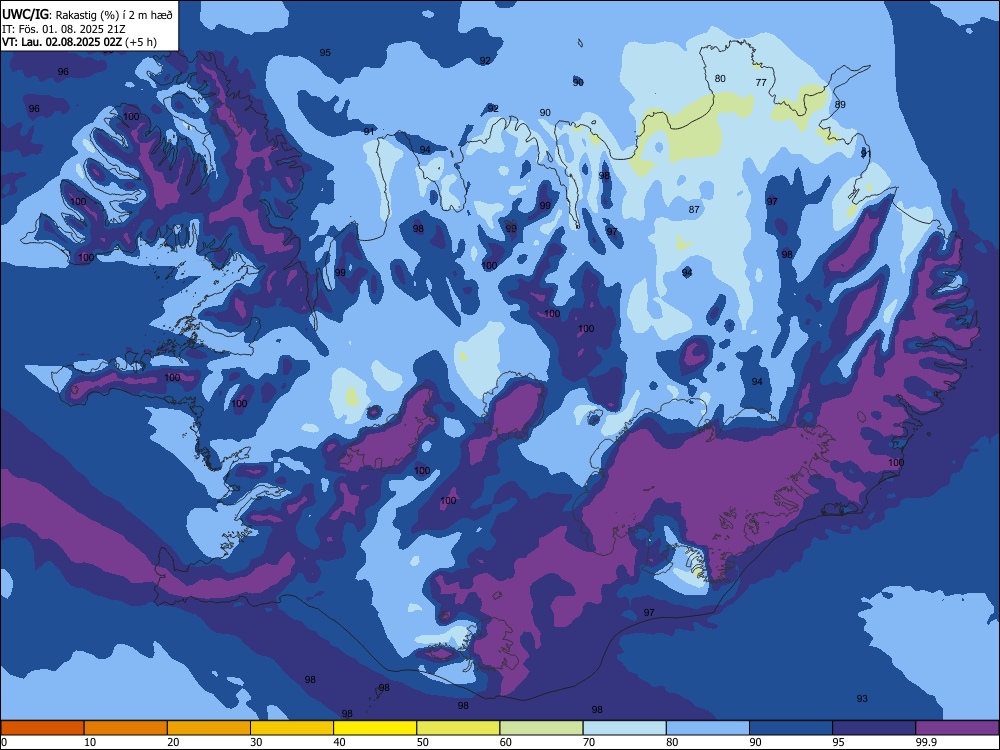Click the orange 10–20 legend swatch

click(x=126, y=728)
